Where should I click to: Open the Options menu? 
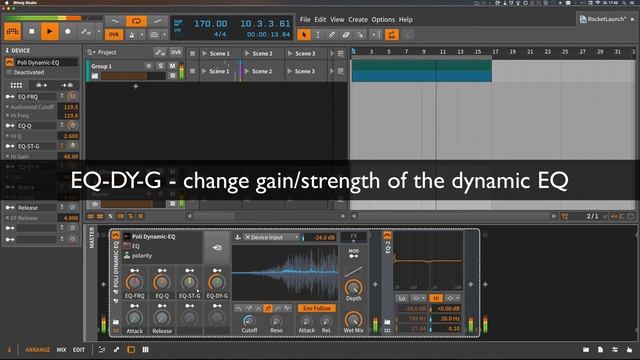click(x=383, y=20)
